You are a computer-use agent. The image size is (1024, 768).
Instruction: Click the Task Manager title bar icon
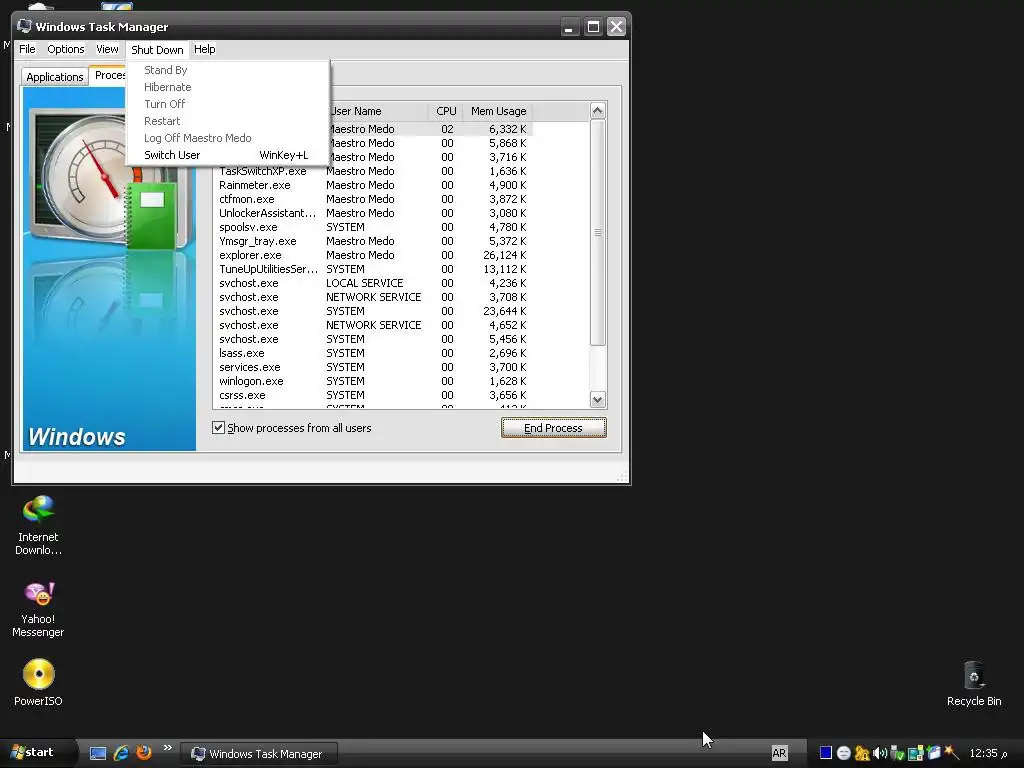[24, 26]
